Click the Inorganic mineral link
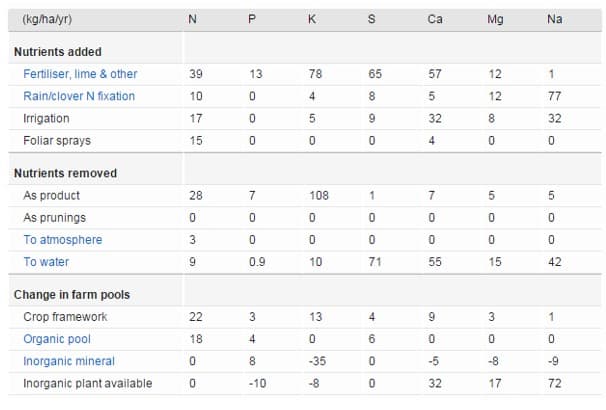The width and height of the screenshot is (606, 410). tap(69, 361)
